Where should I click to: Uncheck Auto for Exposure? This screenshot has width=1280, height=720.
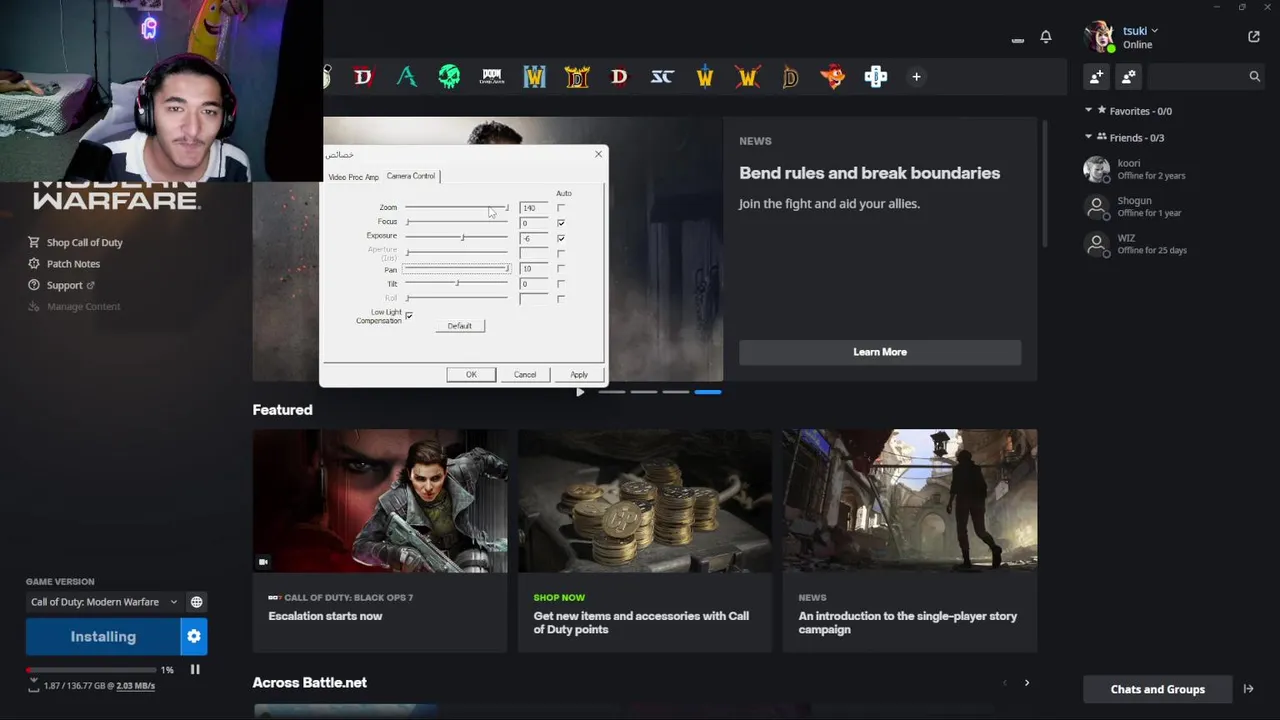point(561,238)
